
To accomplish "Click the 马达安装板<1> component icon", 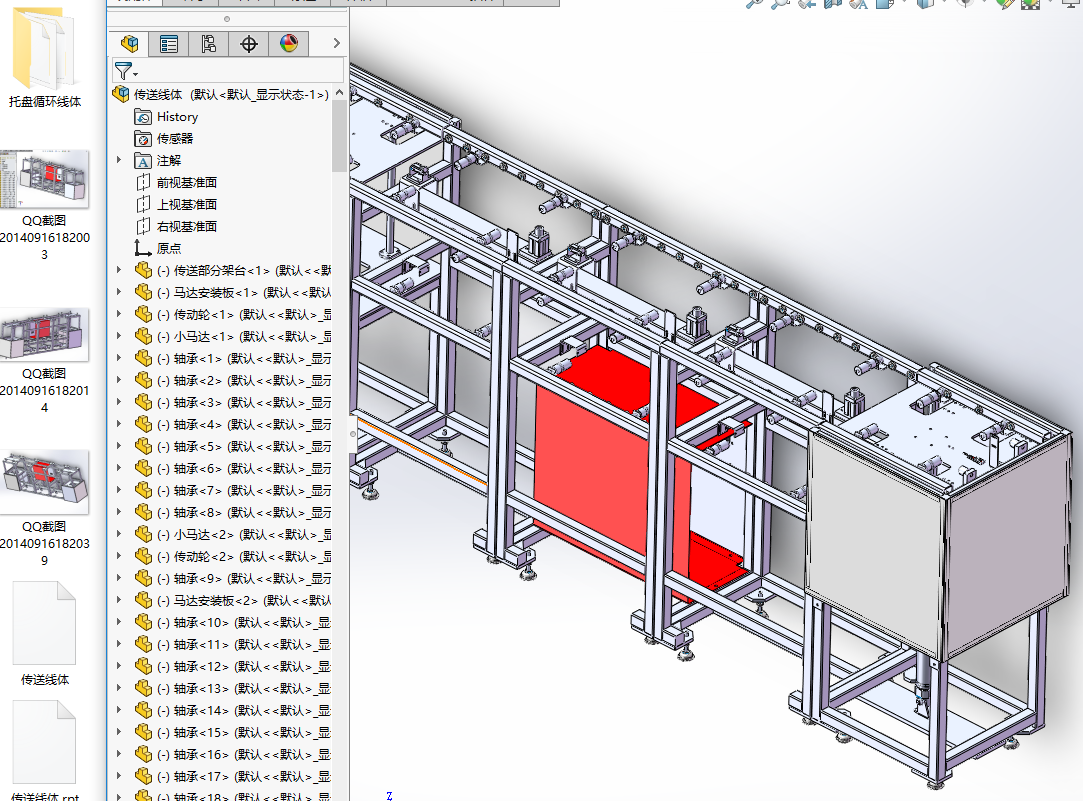I will click(143, 292).
